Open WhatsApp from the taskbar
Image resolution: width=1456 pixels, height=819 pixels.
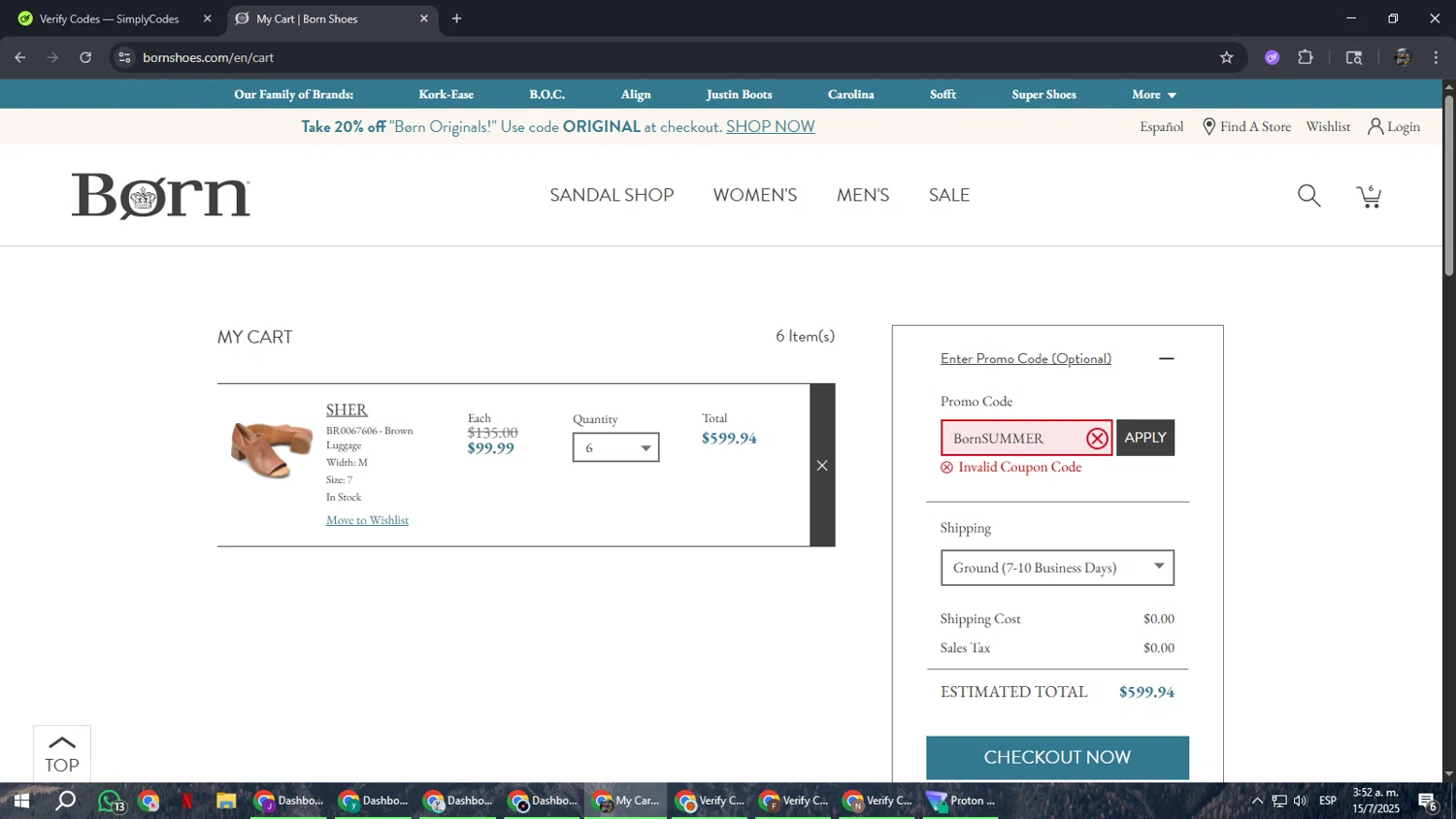(111, 802)
